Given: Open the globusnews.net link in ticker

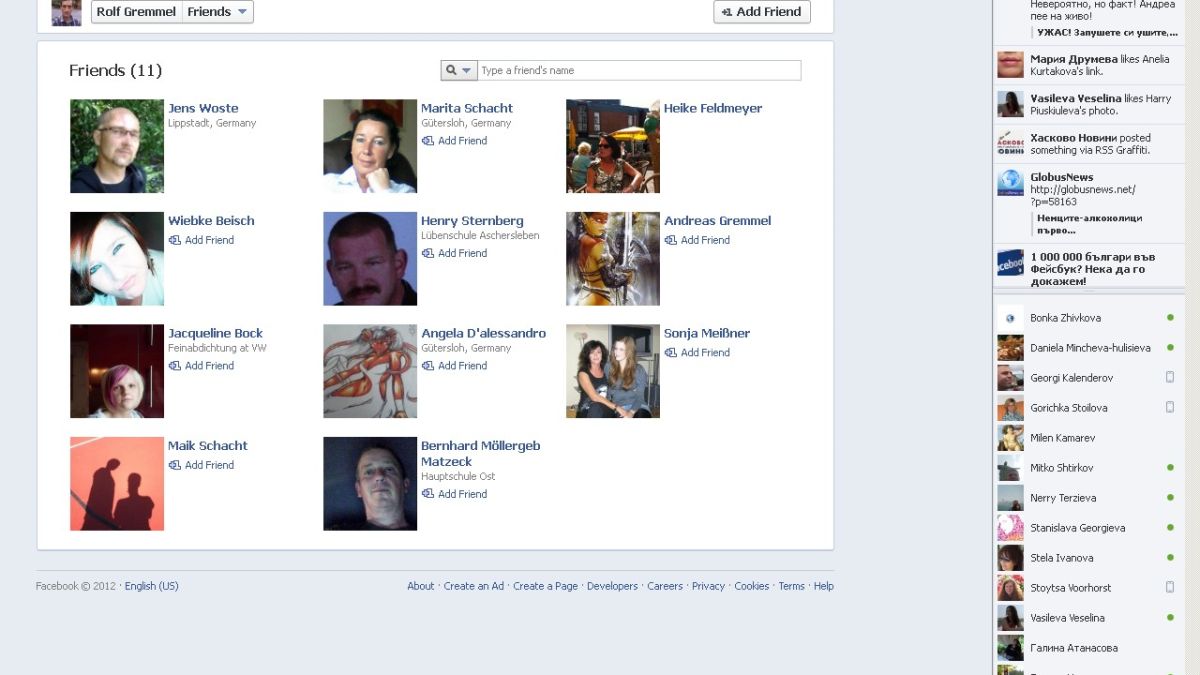Looking at the screenshot, I should 1083,195.
